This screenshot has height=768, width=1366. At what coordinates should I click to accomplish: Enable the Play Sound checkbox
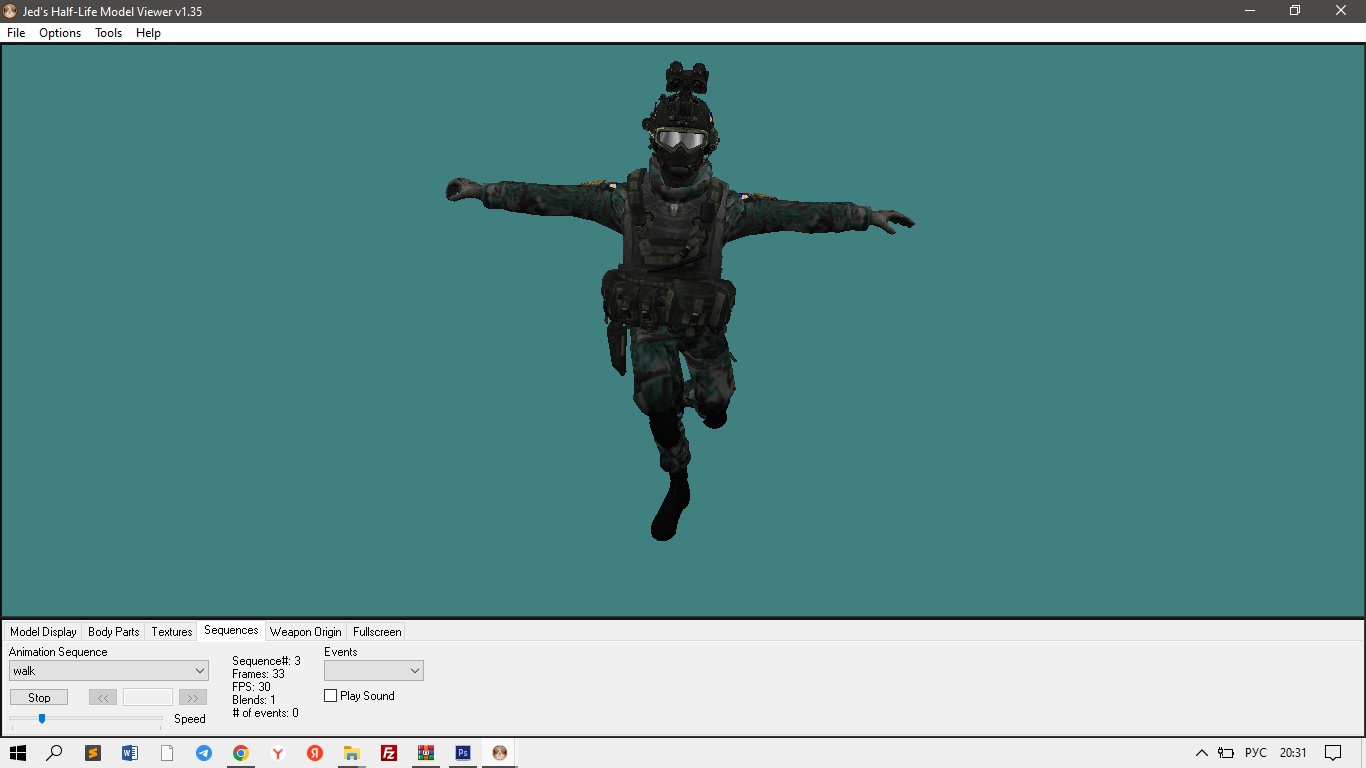pos(331,696)
